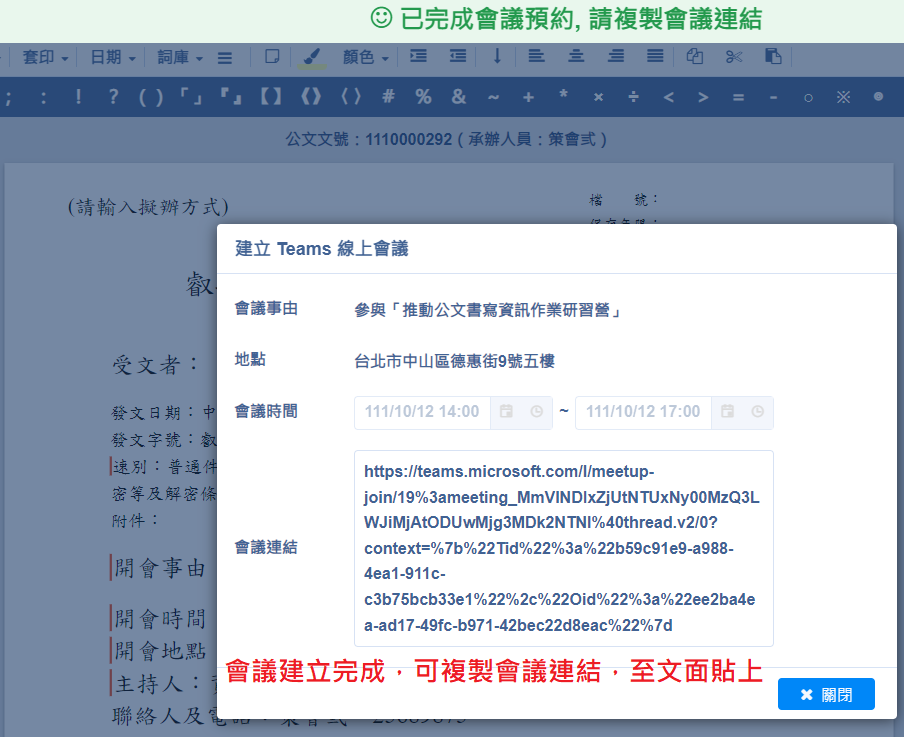
Task: Click the start time field 111/10/12 14:00
Action: (422, 412)
